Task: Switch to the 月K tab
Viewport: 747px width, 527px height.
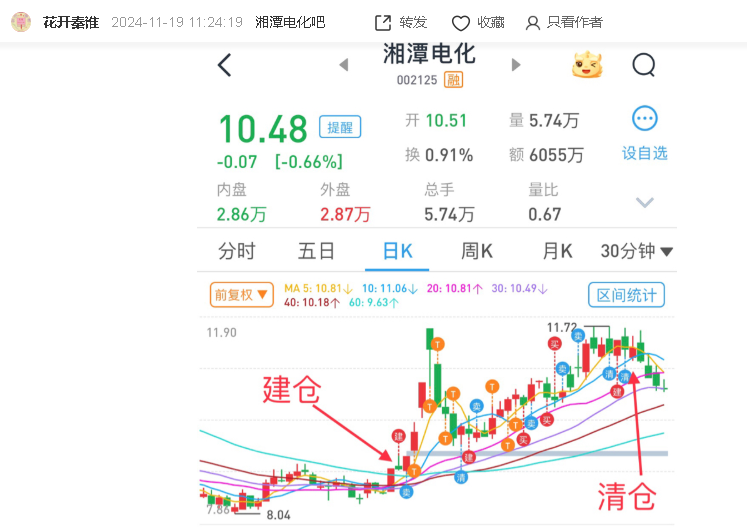Action: [x=557, y=251]
